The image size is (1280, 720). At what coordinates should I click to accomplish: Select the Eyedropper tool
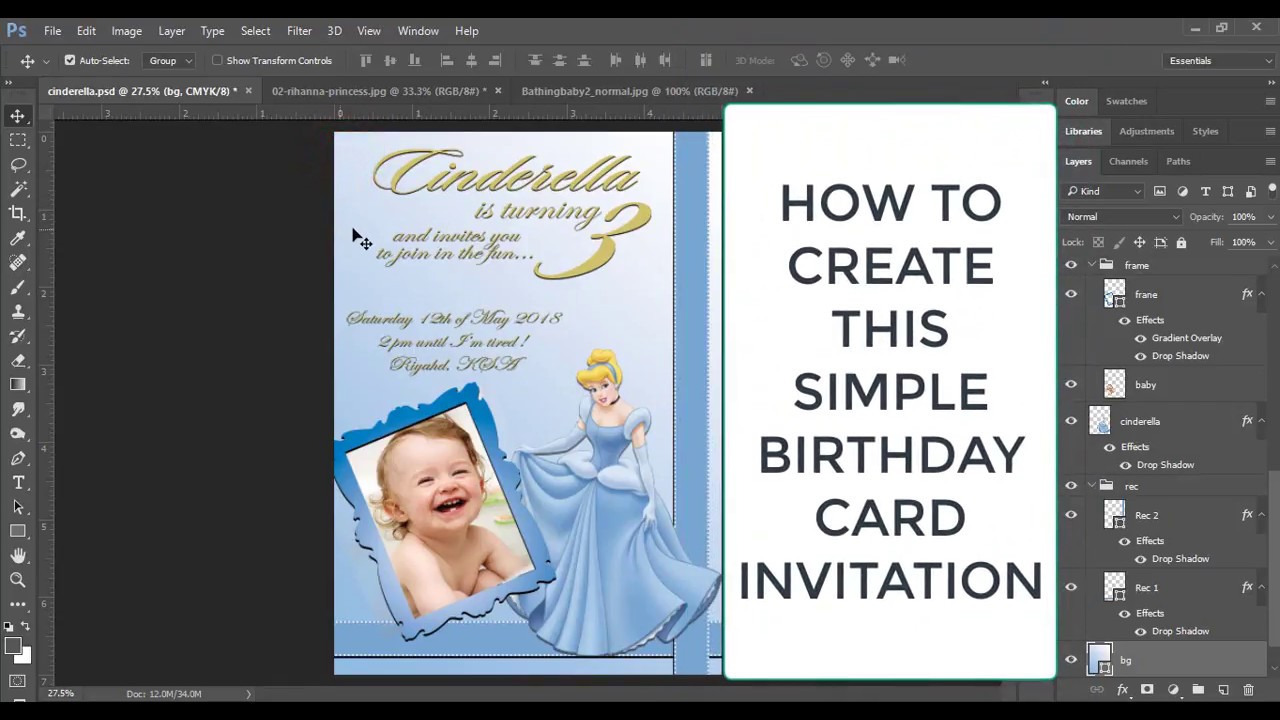tap(18, 238)
